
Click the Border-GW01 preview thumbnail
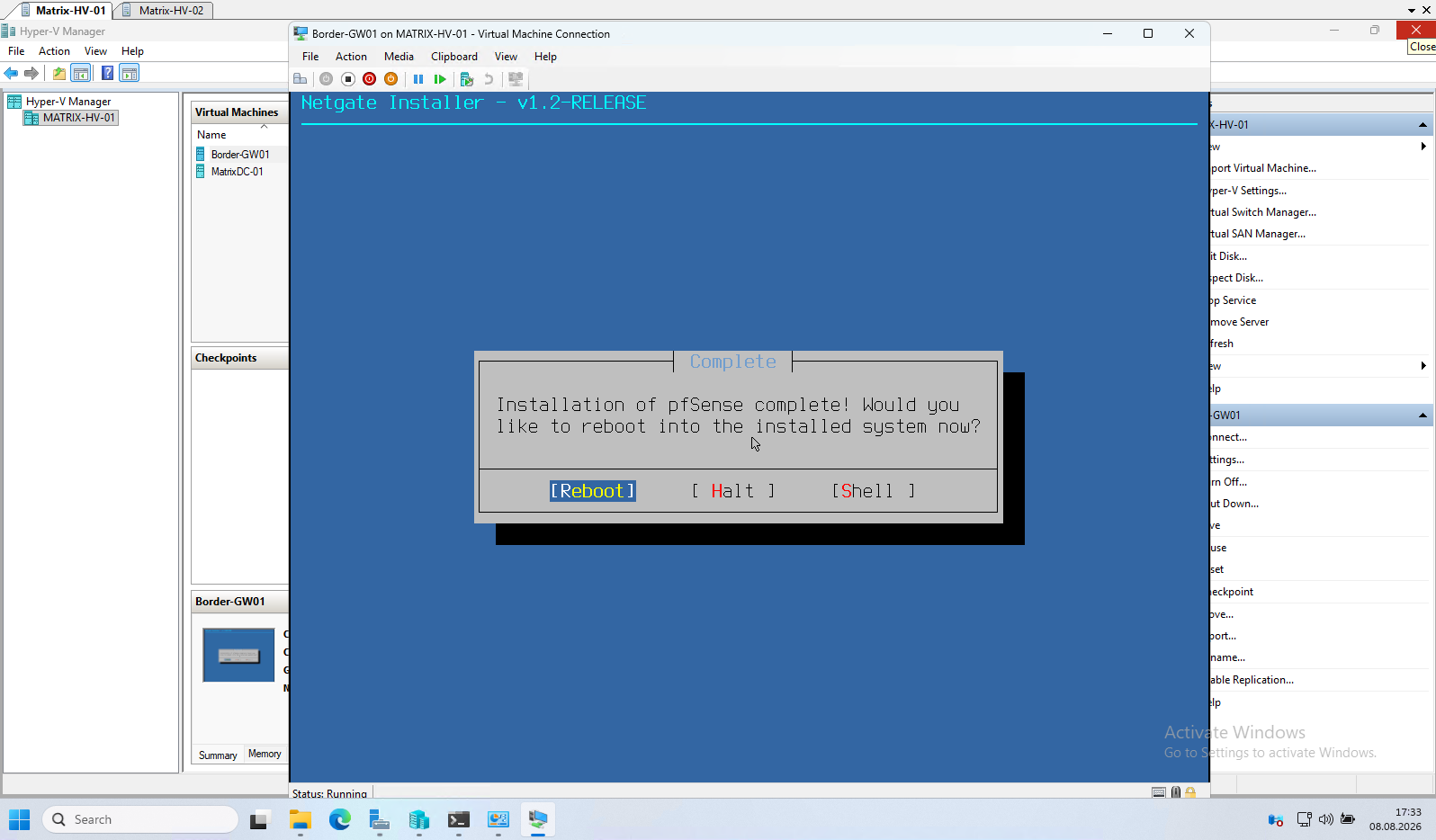click(238, 655)
